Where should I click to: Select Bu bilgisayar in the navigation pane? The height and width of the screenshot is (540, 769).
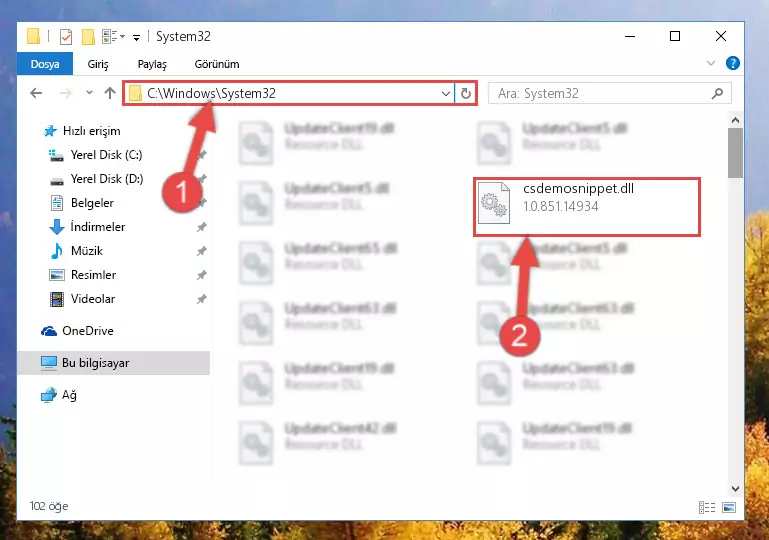114,363
